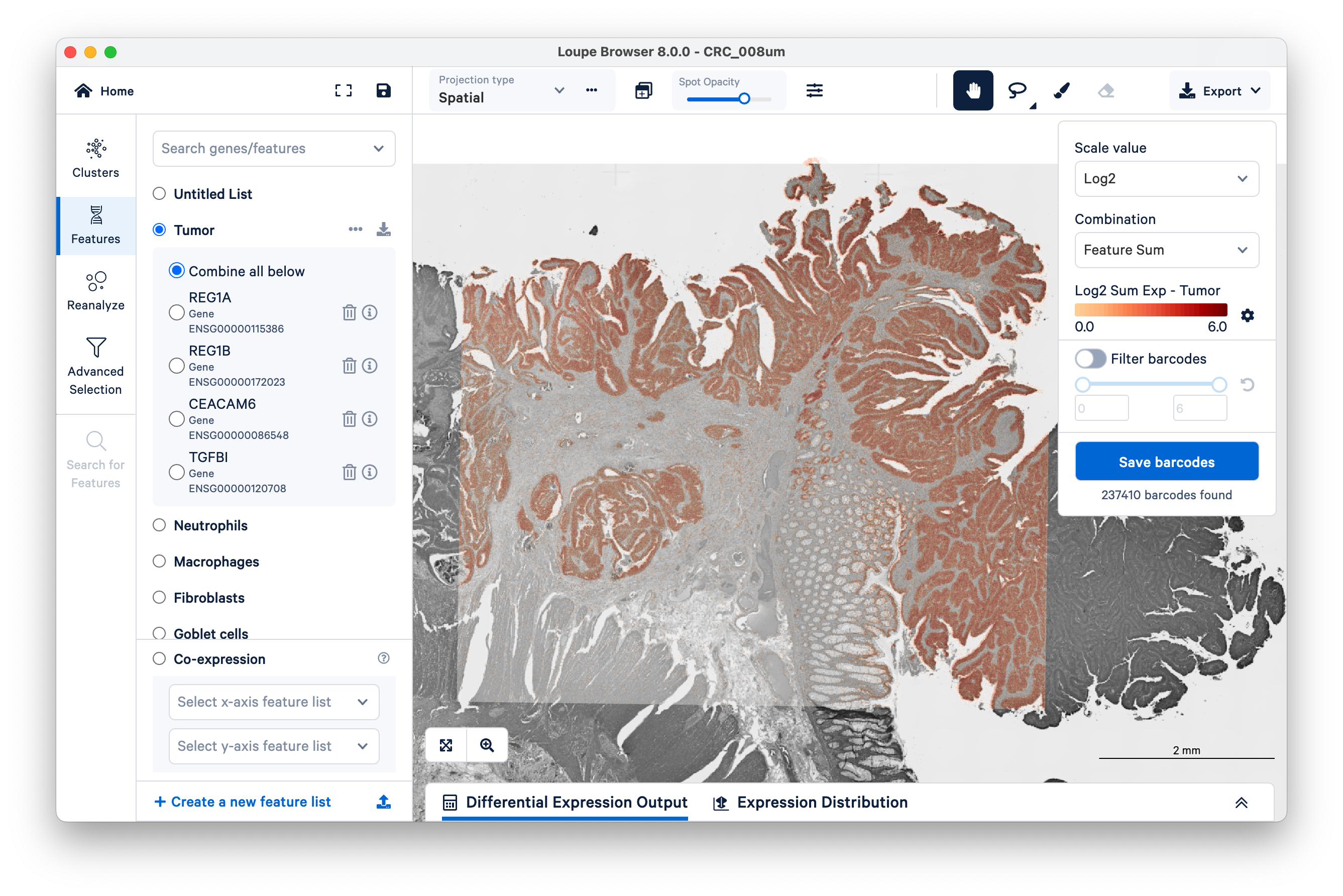Click the Spot Opacity slider handle
The image size is (1343, 896).
(744, 99)
